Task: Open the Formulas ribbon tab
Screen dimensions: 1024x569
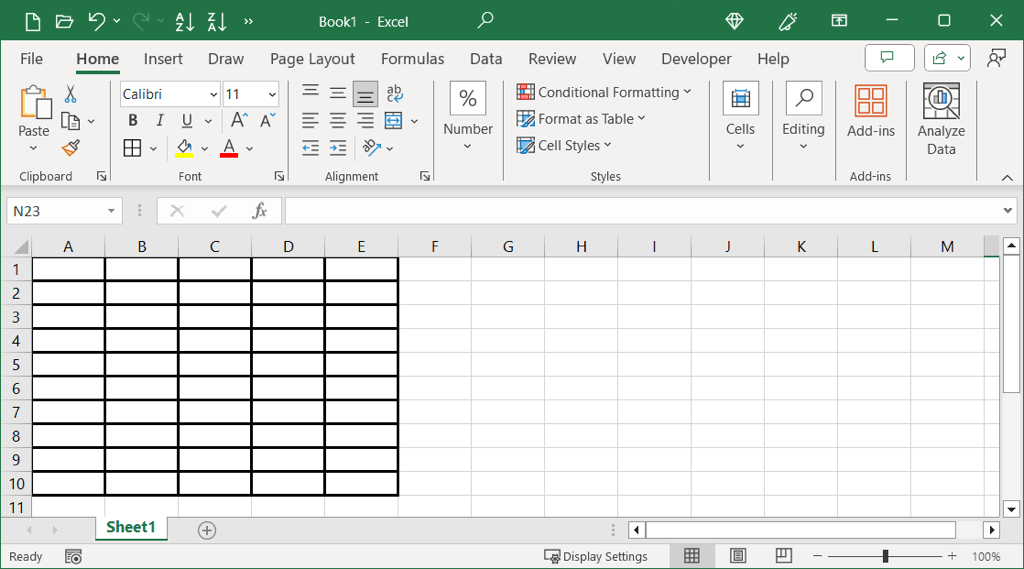Action: coord(412,59)
